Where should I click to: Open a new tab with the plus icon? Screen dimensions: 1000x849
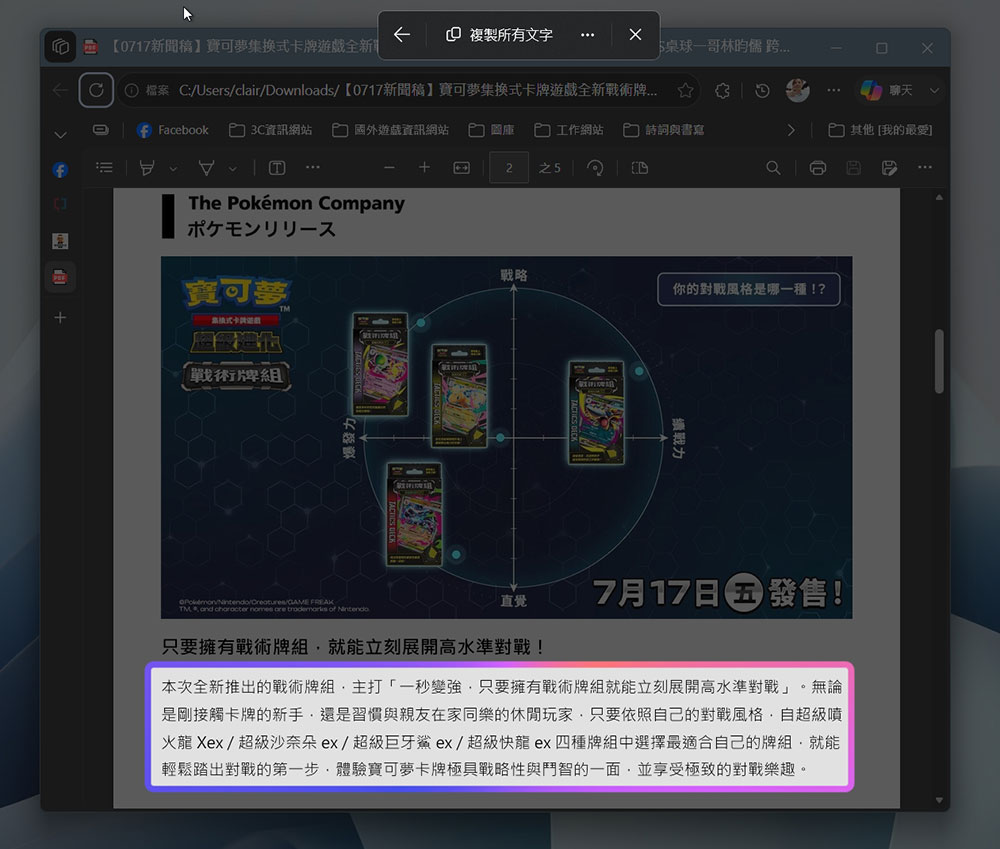pyautogui.click(x=60, y=318)
